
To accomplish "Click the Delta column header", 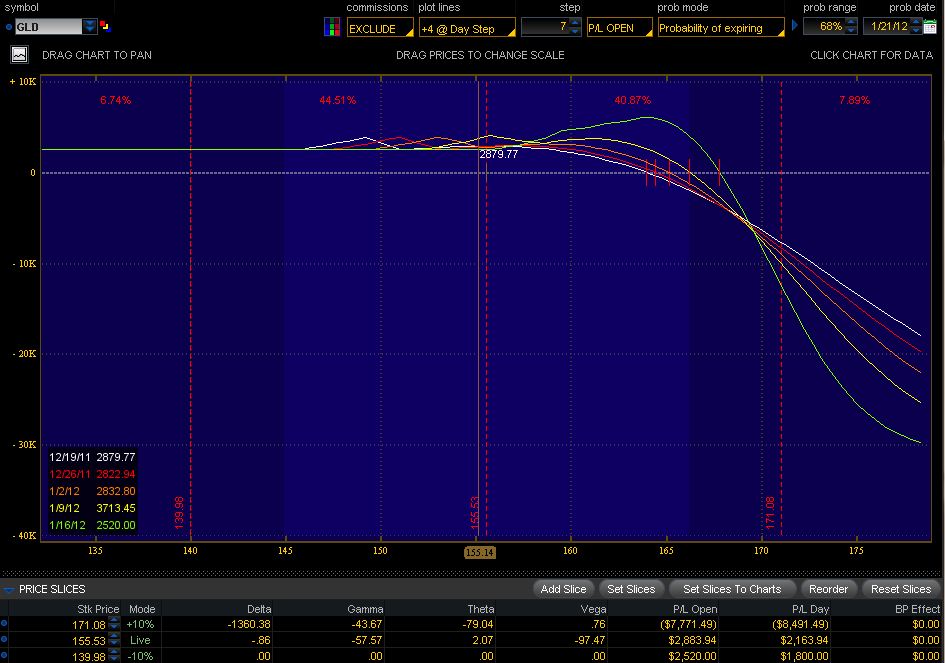I will tap(259, 609).
